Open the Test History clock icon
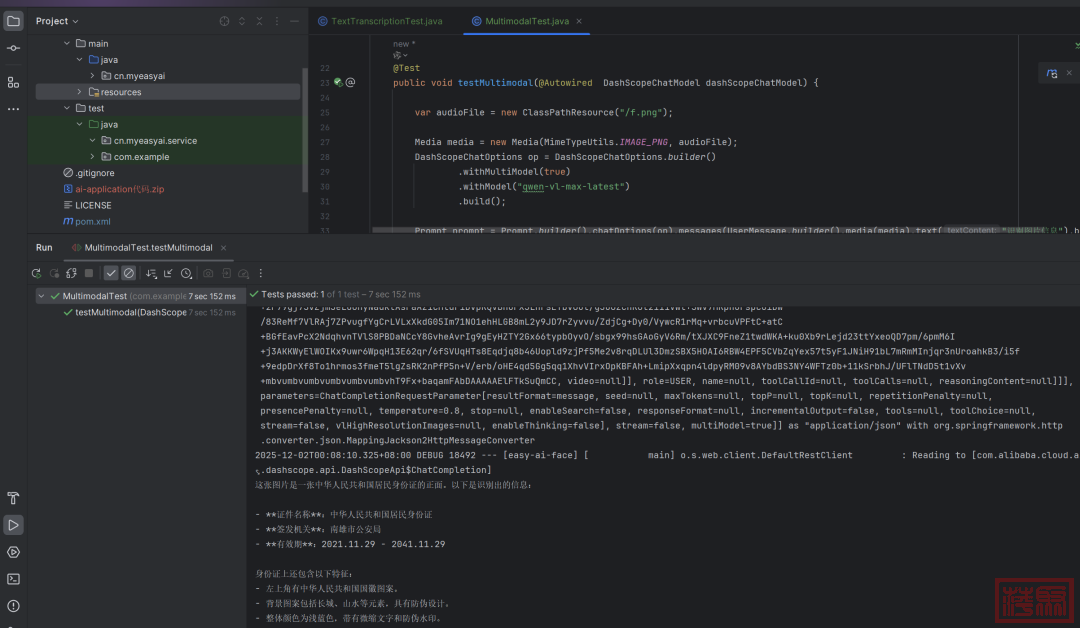The height and width of the screenshot is (628, 1080). coord(187,273)
